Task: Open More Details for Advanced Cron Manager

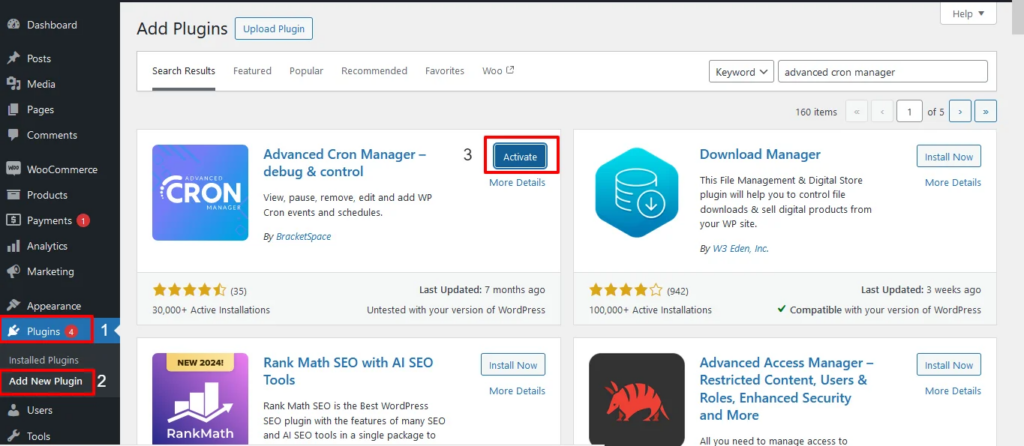Action: pyautogui.click(x=517, y=183)
